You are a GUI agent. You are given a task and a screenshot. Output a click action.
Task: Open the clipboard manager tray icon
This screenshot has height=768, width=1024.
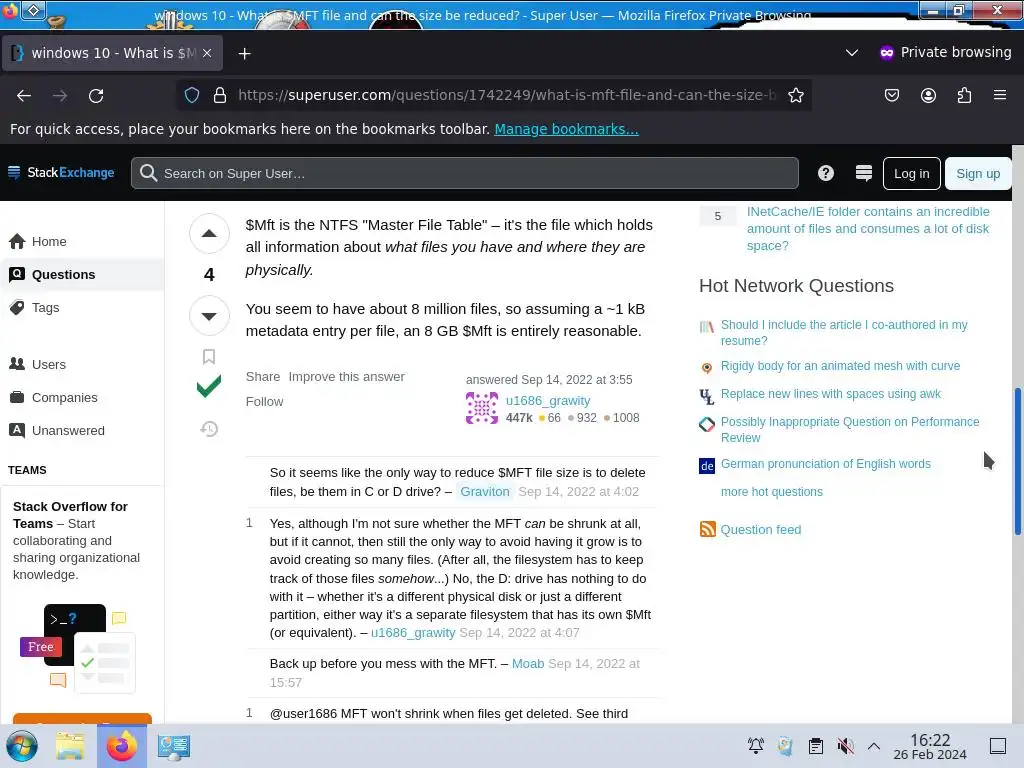tap(816, 746)
